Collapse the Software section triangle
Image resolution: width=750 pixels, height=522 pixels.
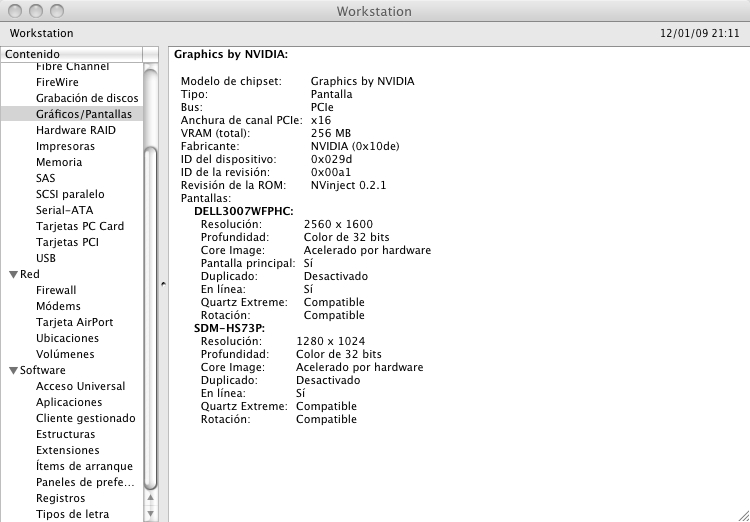(x=13, y=370)
